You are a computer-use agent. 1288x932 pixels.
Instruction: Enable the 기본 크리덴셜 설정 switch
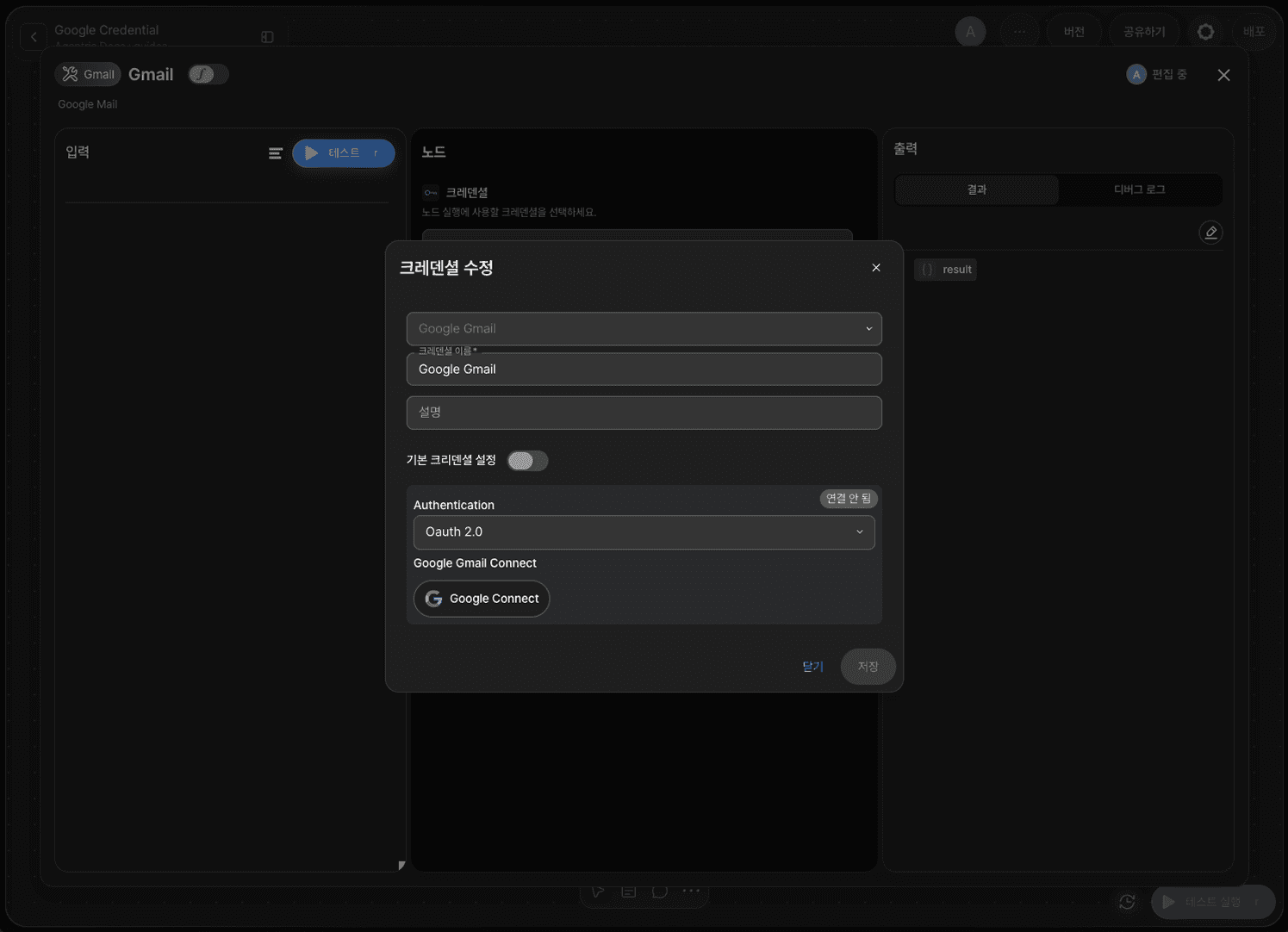pyautogui.click(x=527, y=461)
